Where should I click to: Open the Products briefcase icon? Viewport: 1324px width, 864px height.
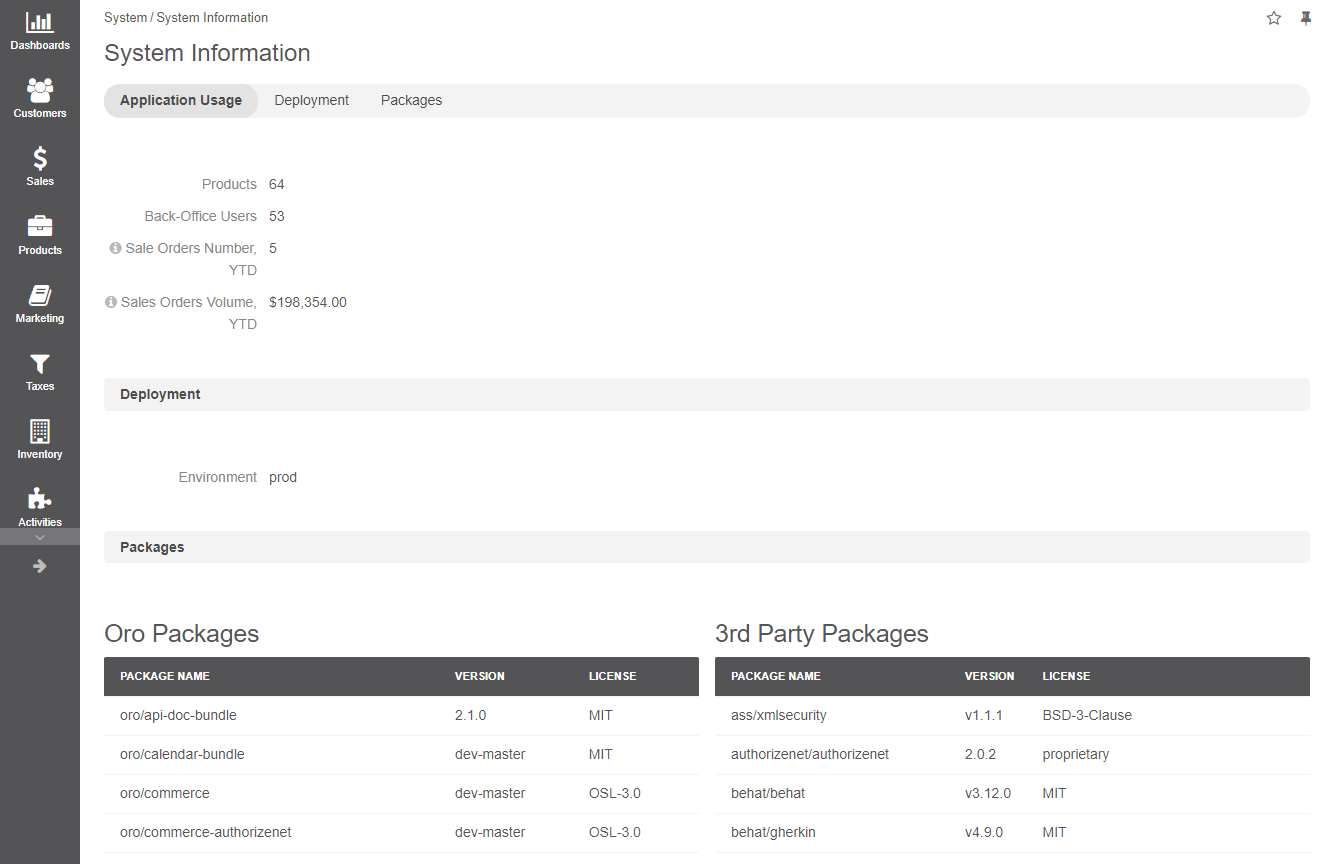(40, 227)
